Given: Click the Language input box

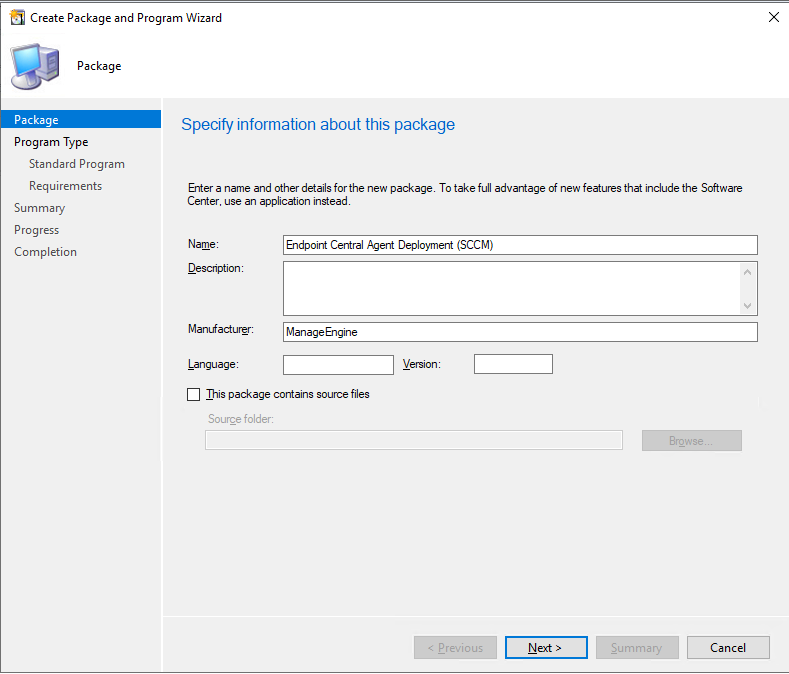Looking at the screenshot, I should tap(338, 364).
